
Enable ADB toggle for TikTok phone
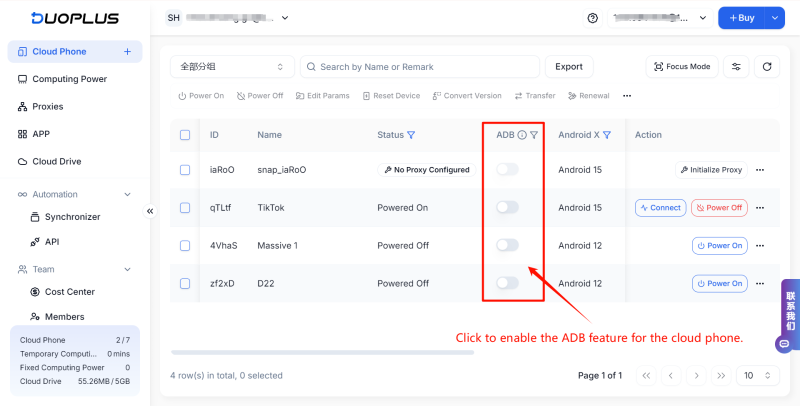pos(507,208)
